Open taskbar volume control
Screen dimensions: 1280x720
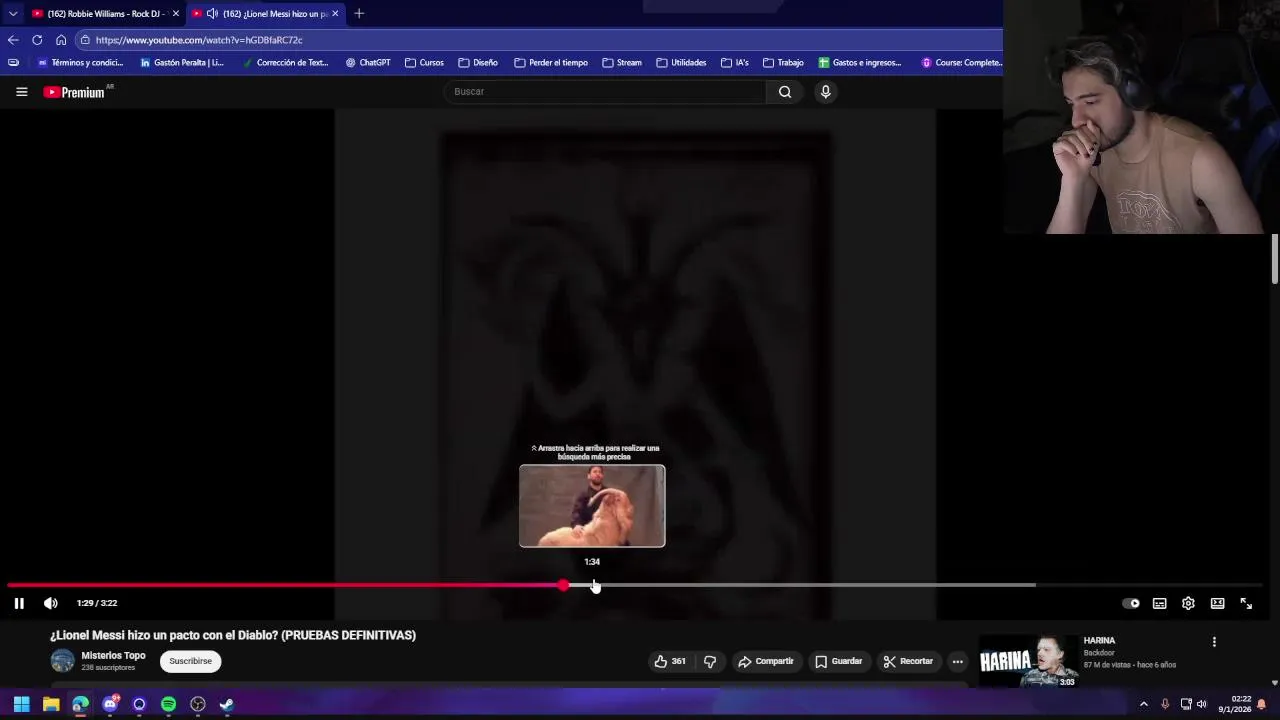(1202, 704)
